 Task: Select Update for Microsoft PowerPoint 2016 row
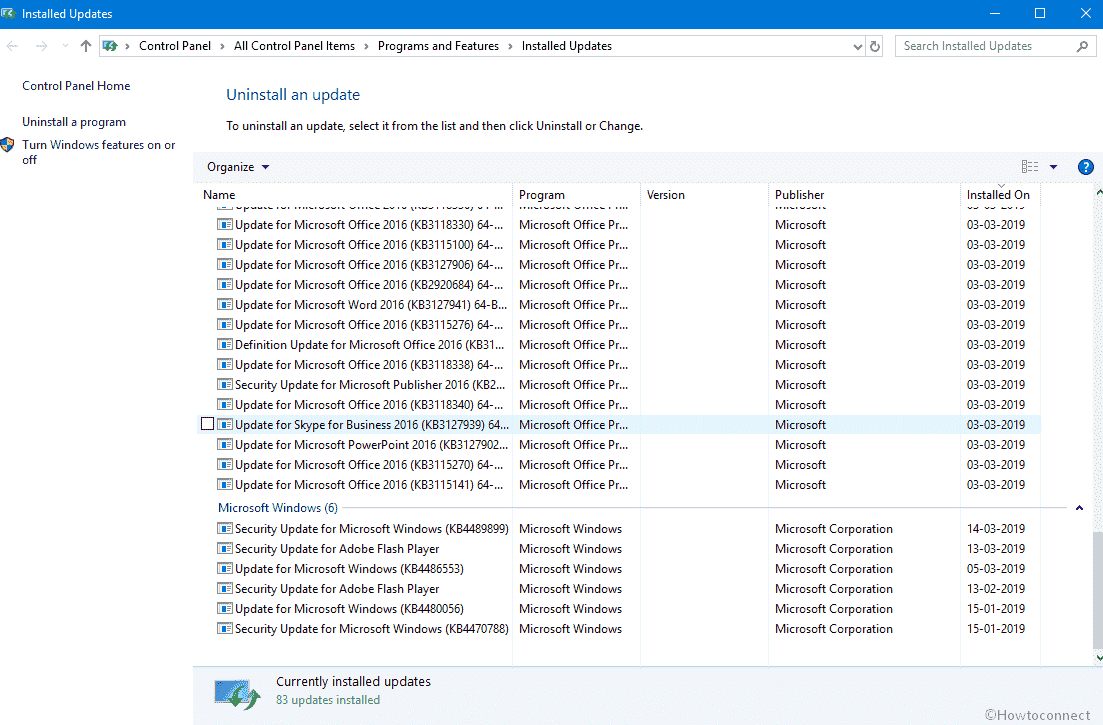619,445
